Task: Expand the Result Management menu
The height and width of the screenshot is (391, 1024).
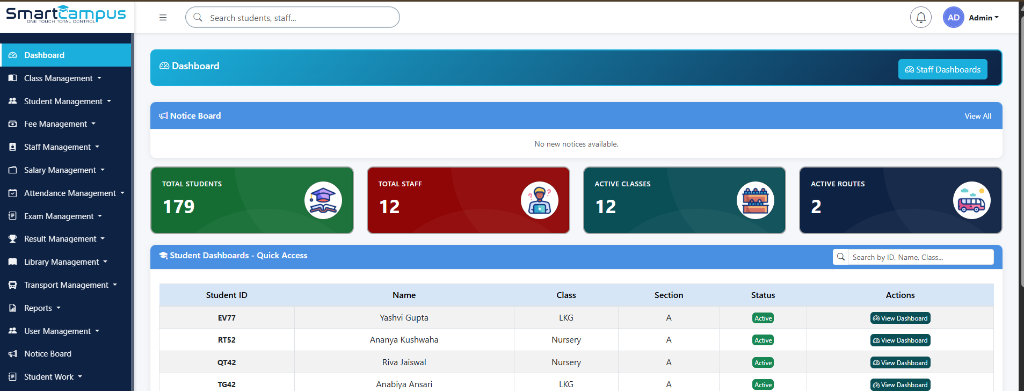Action: click(64, 239)
